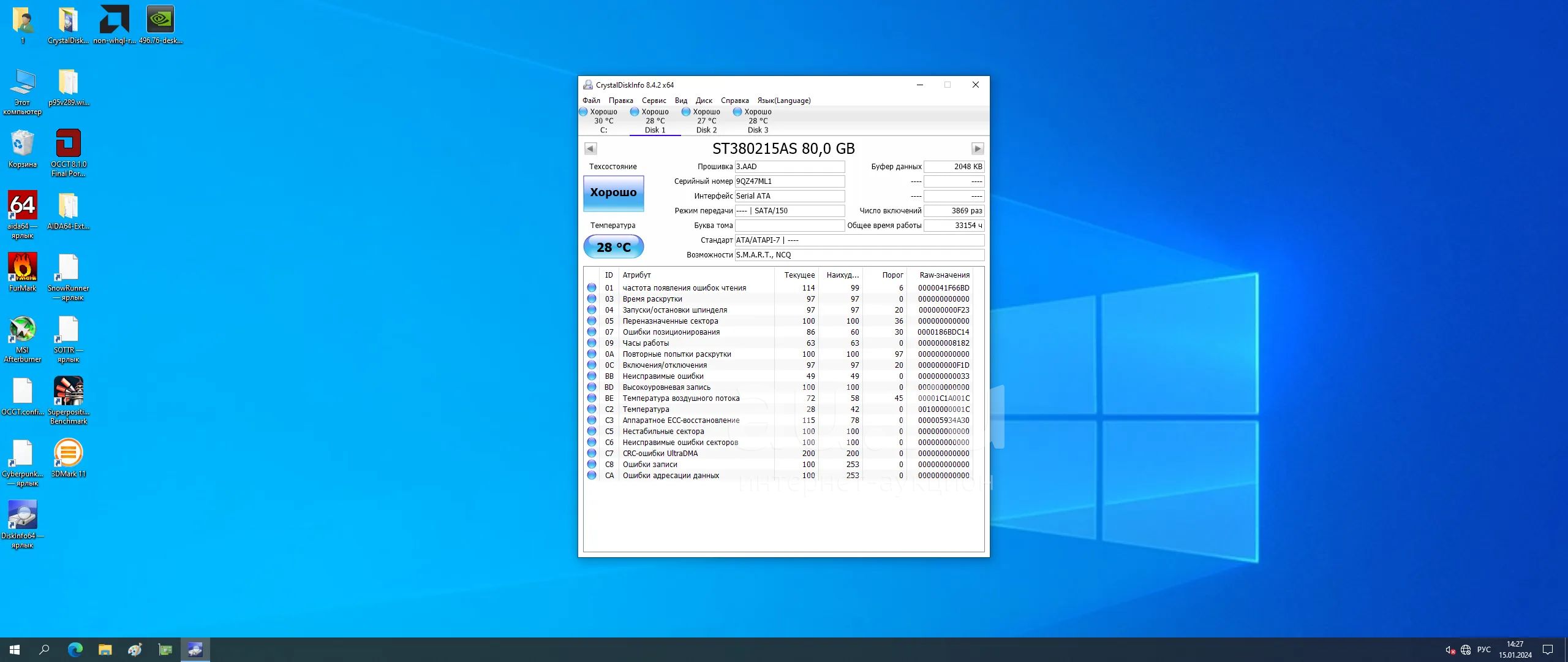Open Windows Start menu
This screenshot has height=662, width=1568.
[x=15, y=650]
